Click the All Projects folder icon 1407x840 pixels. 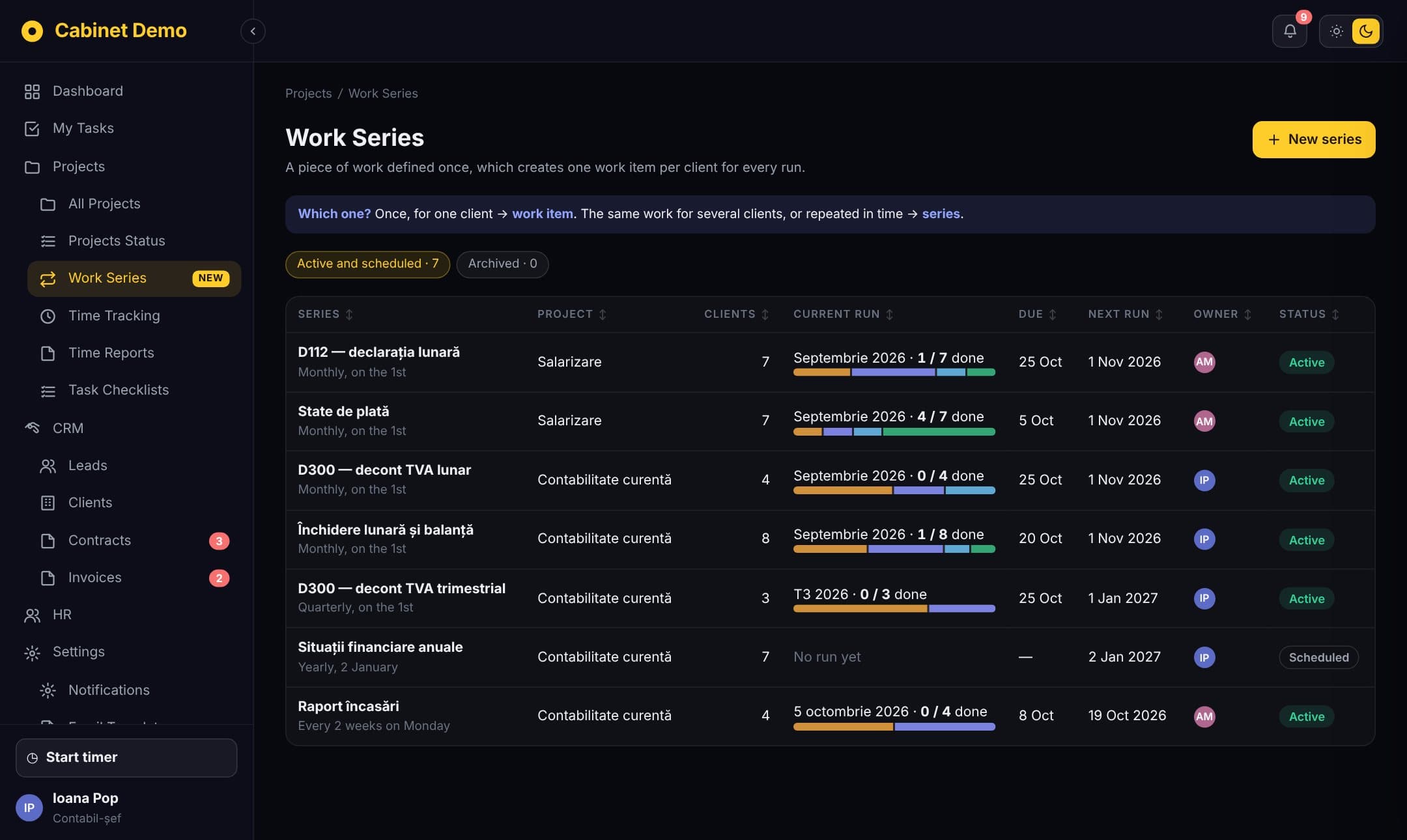click(x=48, y=204)
